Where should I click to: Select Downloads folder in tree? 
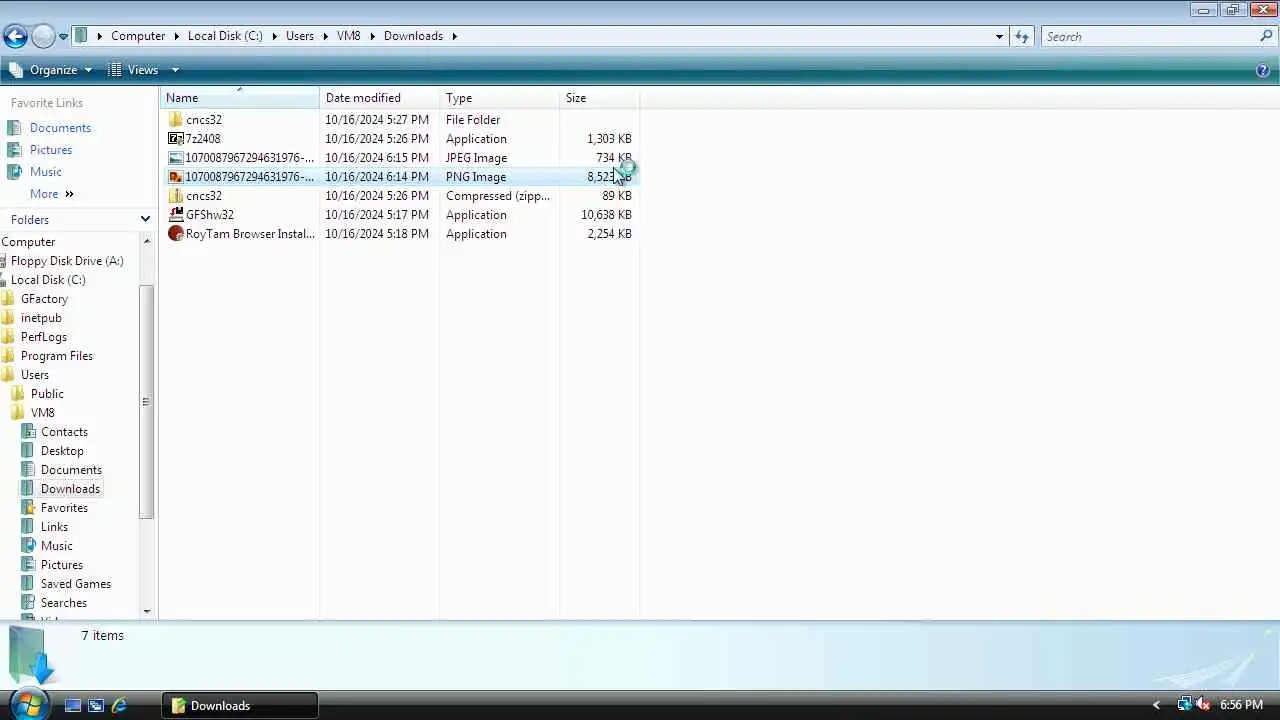click(x=70, y=489)
